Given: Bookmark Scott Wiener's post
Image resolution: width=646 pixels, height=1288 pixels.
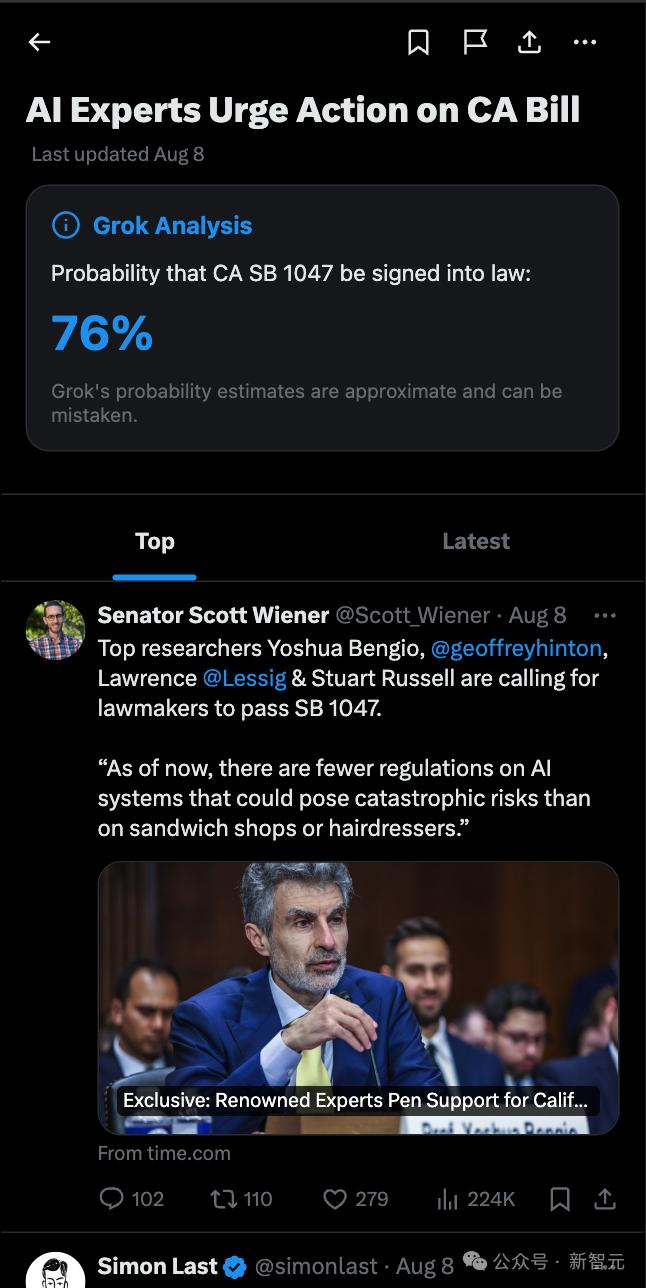Looking at the screenshot, I should click(560, 1198).
